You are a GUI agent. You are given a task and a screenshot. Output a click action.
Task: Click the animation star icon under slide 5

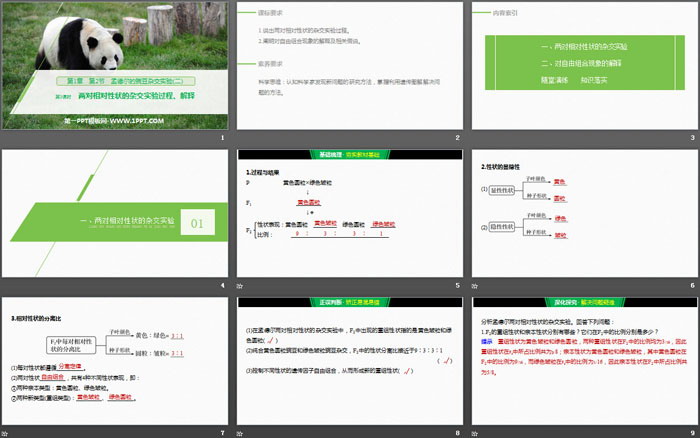[240, 286]
